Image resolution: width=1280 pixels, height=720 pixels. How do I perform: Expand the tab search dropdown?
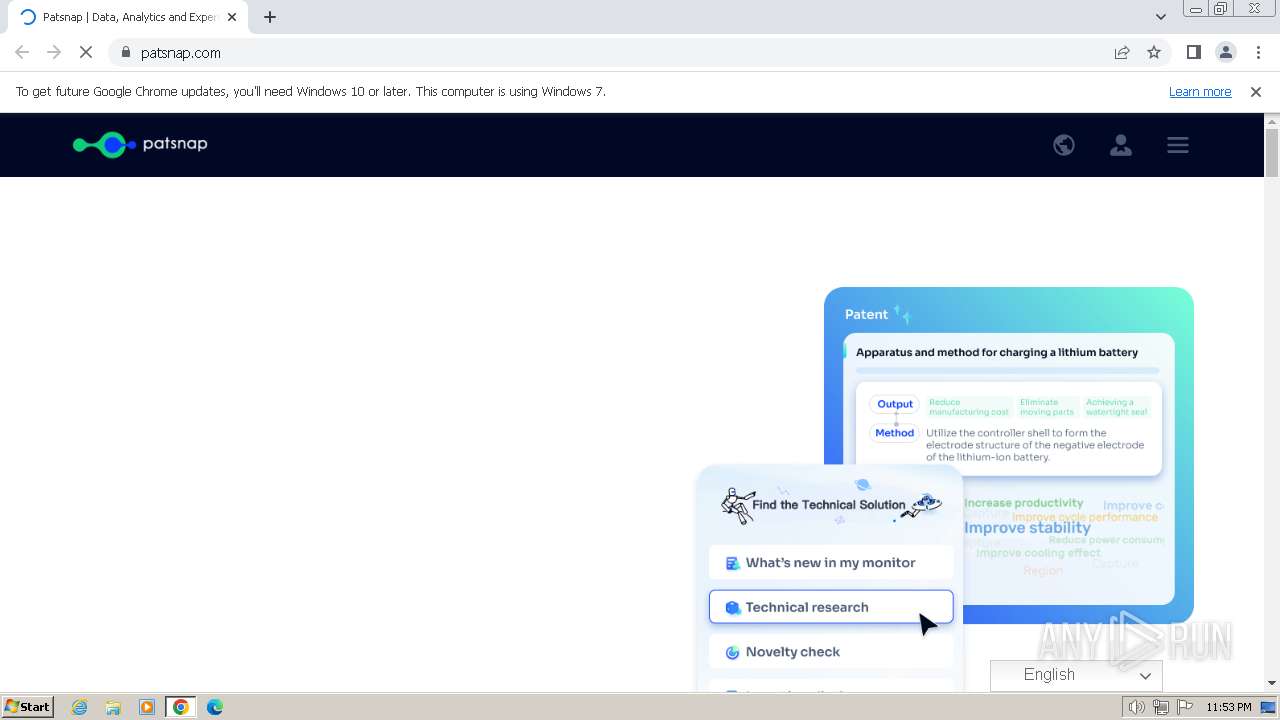1160,17
